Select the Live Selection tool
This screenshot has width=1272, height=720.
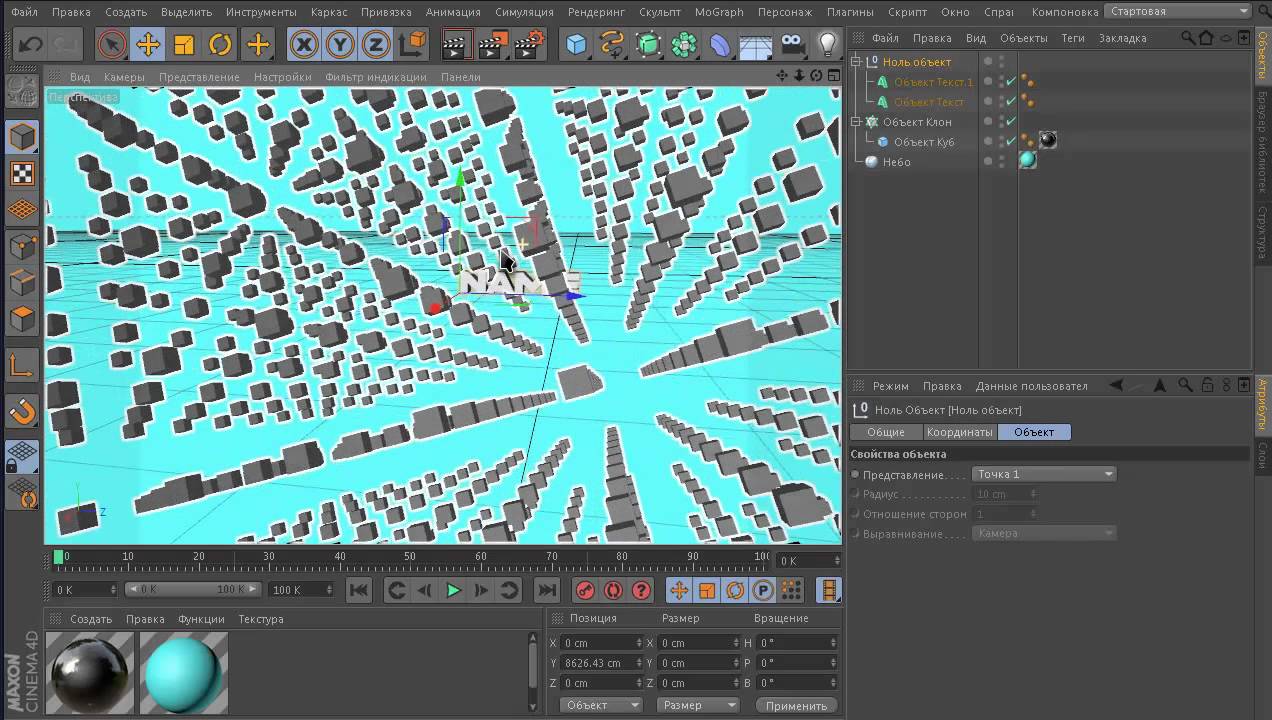112,45
